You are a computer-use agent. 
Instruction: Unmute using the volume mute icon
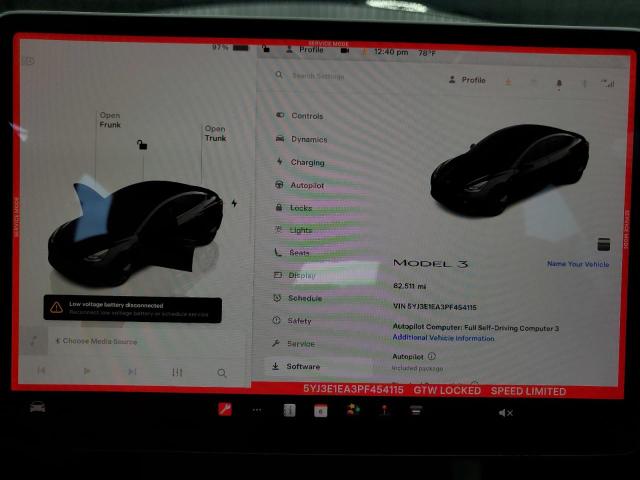point(505,413)
